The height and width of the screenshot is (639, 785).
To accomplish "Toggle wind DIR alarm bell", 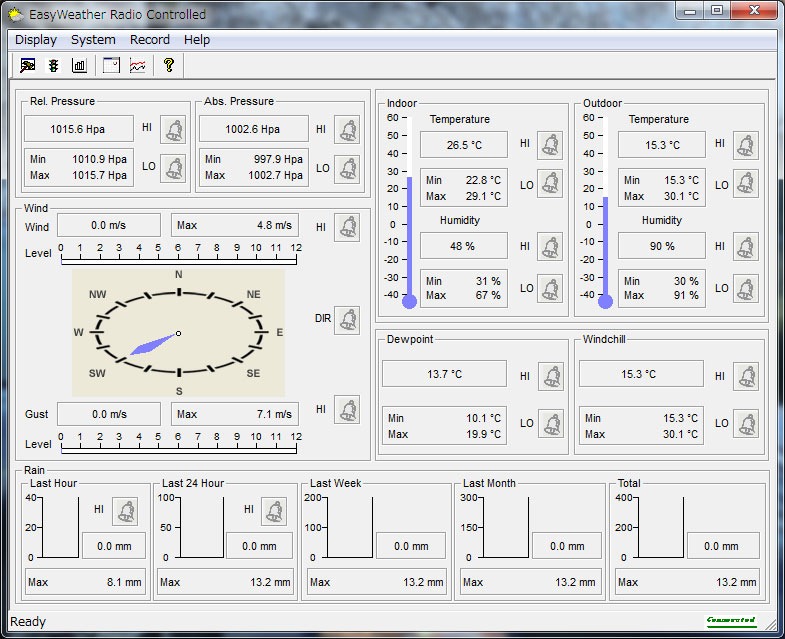I will pyautogui.click(x=347, y=320).
